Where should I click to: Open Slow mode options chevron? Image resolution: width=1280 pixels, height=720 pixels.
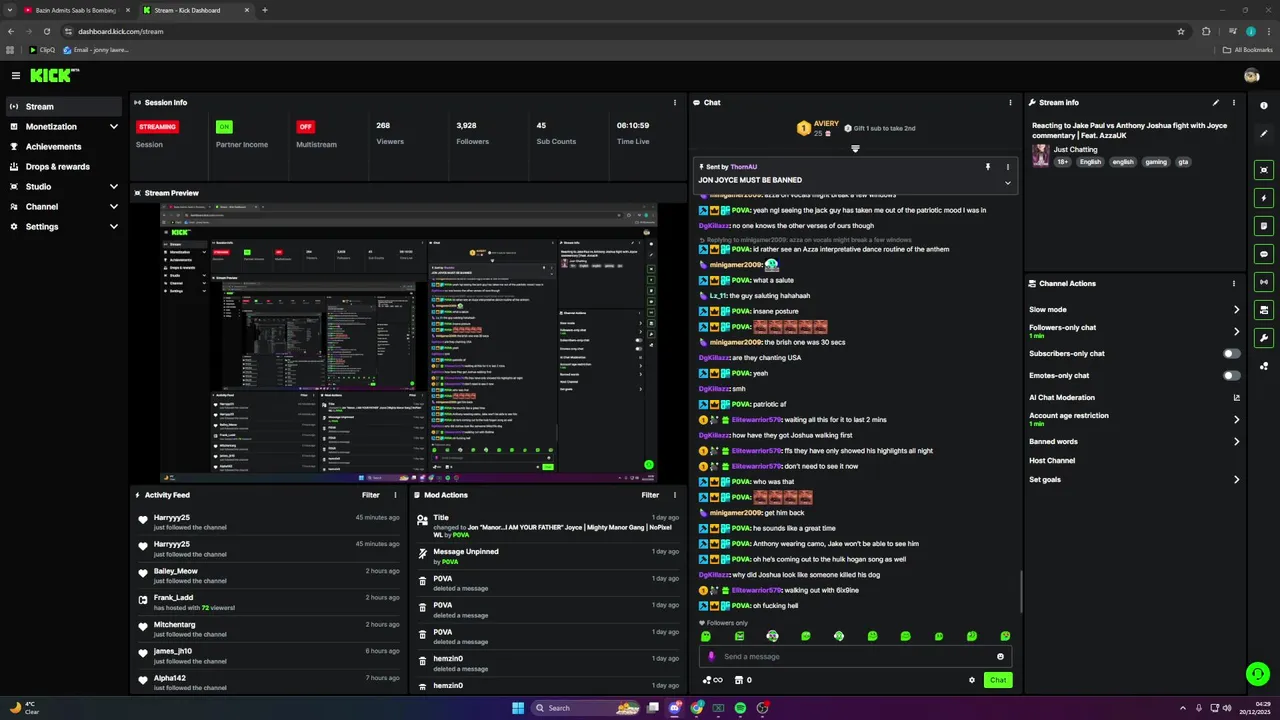point(1236,310)
